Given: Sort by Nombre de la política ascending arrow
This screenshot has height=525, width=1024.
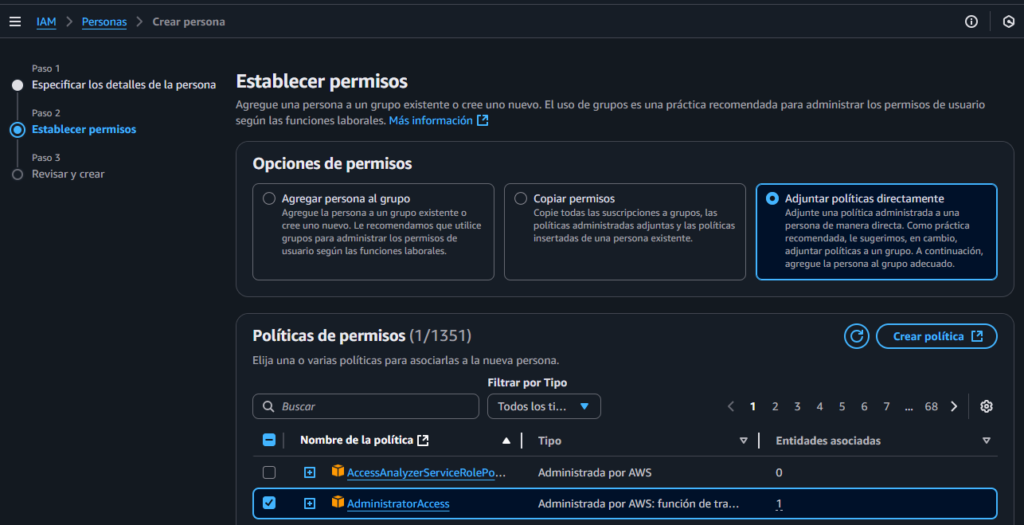Looking at the screenshot, I should (x=506, y=441).
